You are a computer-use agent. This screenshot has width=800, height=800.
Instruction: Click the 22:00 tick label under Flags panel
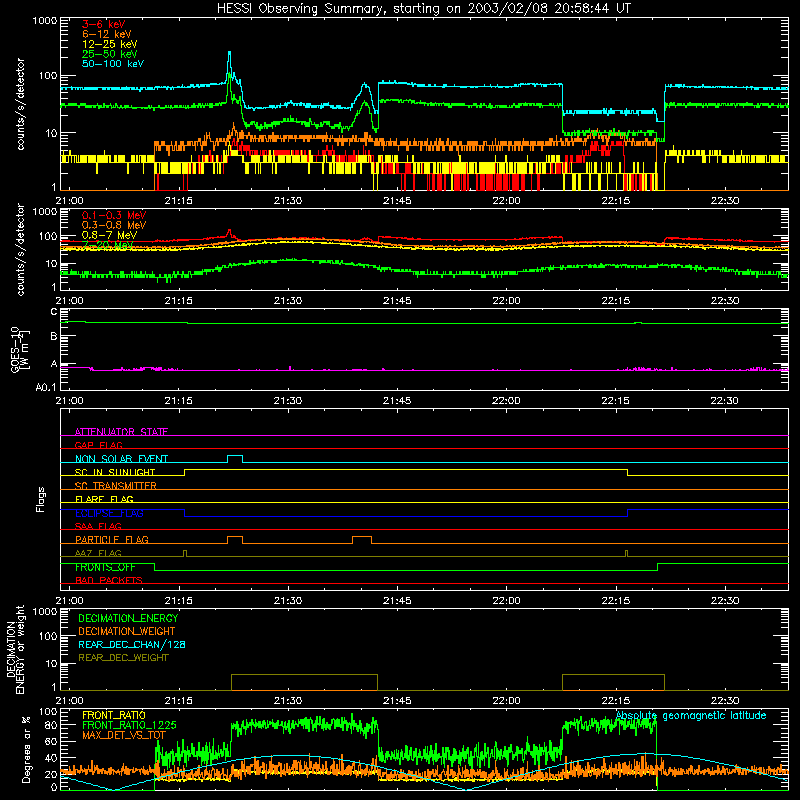pyautogui.click(x=506, y=601)
